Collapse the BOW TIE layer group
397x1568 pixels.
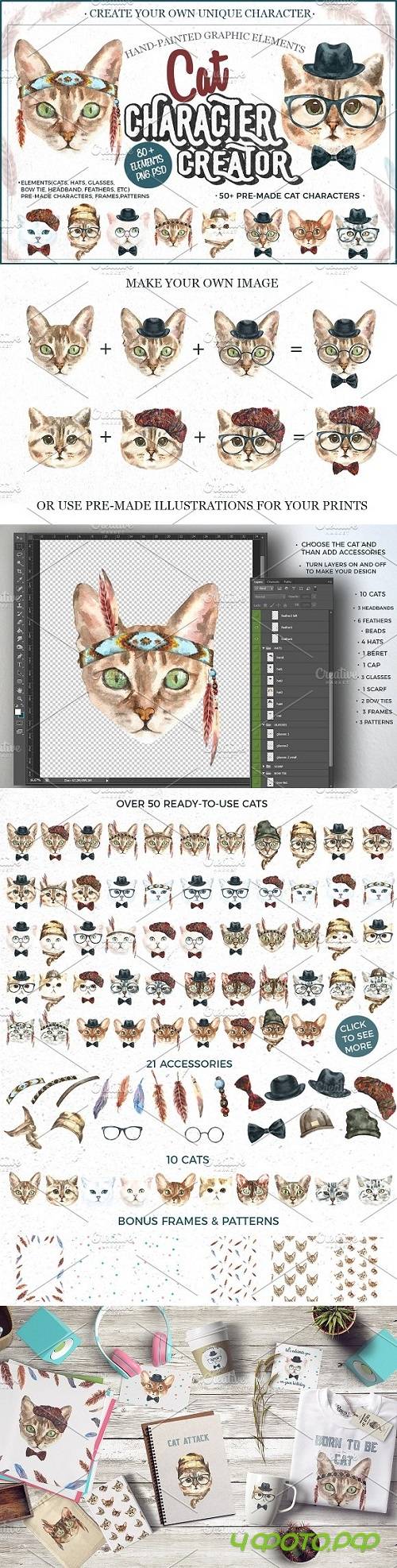point(264,773)
